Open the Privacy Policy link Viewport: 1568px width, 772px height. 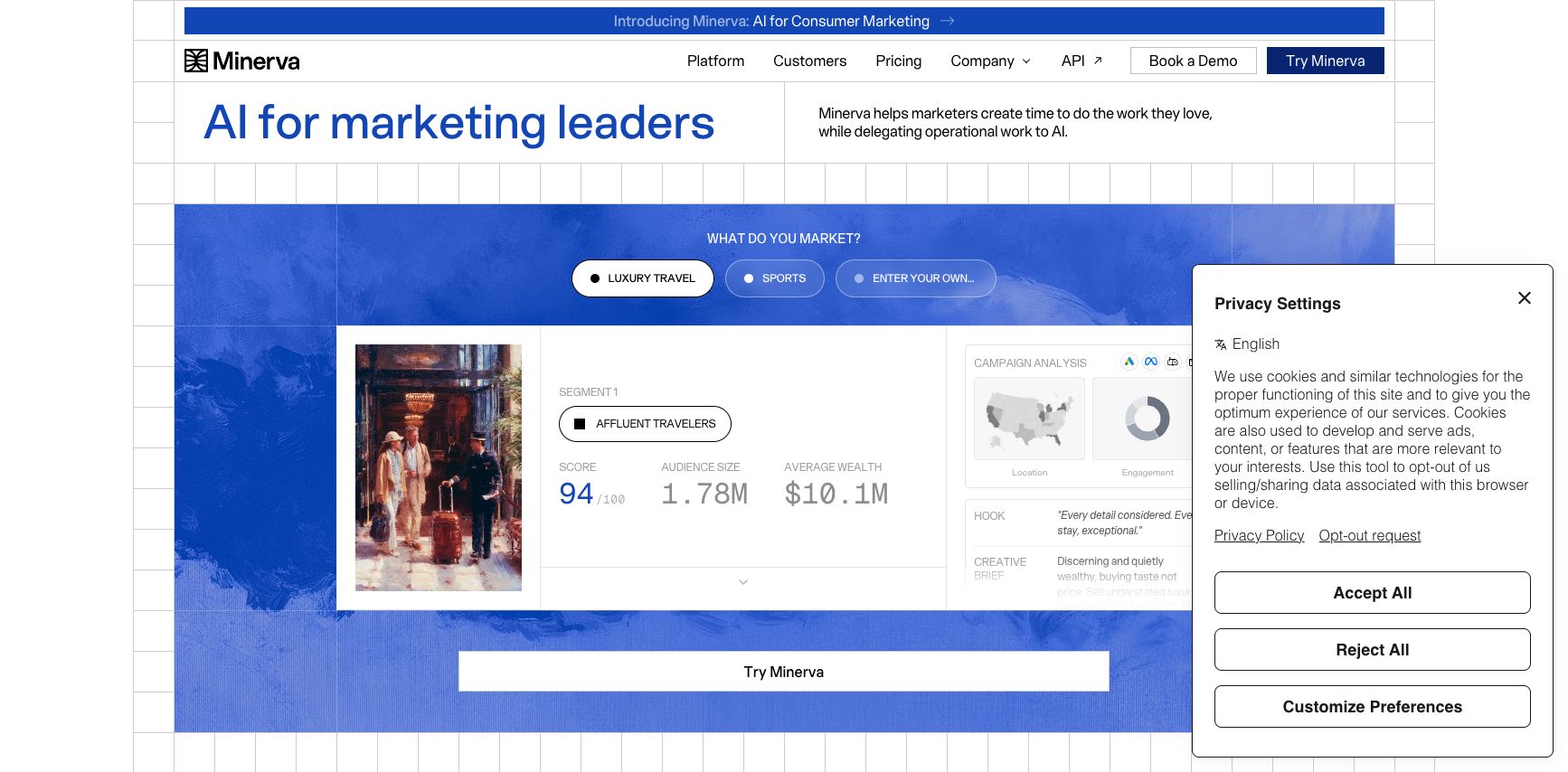pos(1259,536)
